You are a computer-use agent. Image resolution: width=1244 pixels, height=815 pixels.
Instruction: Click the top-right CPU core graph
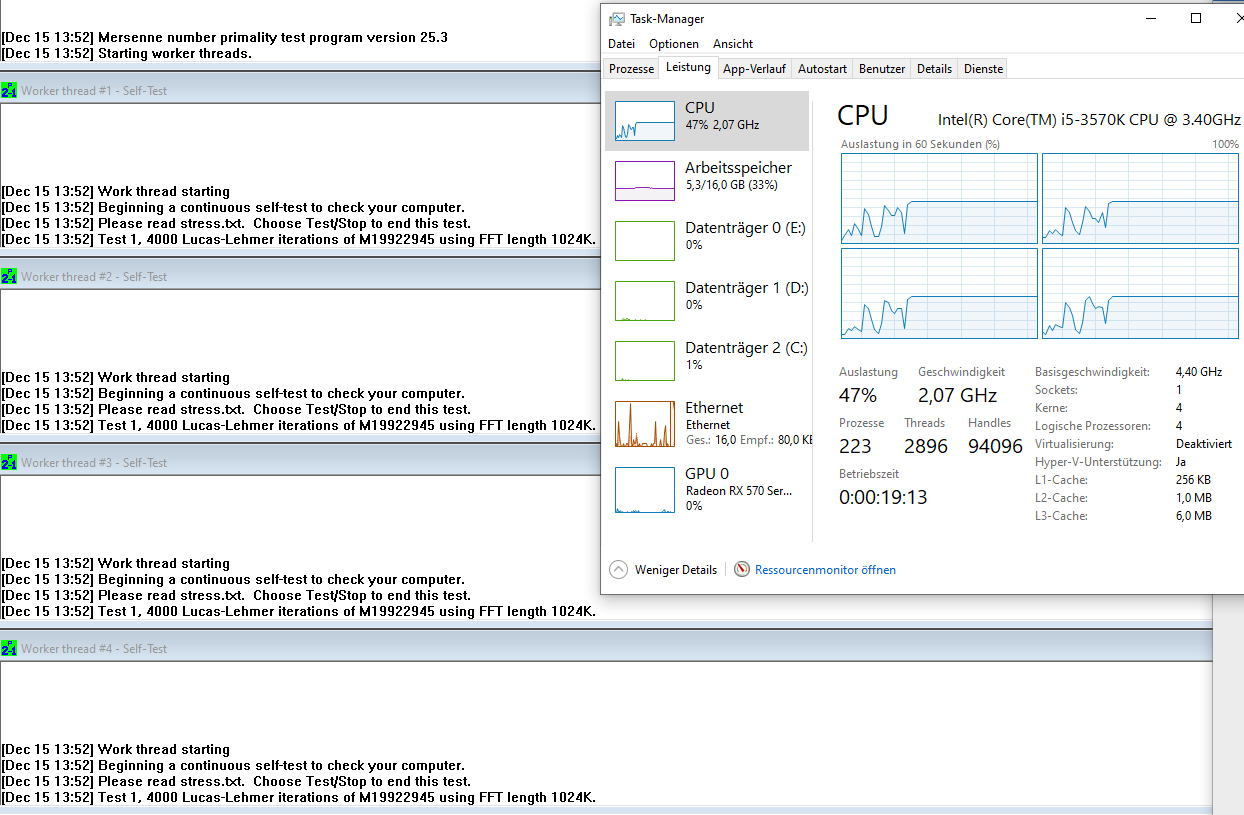[1140, 198]
